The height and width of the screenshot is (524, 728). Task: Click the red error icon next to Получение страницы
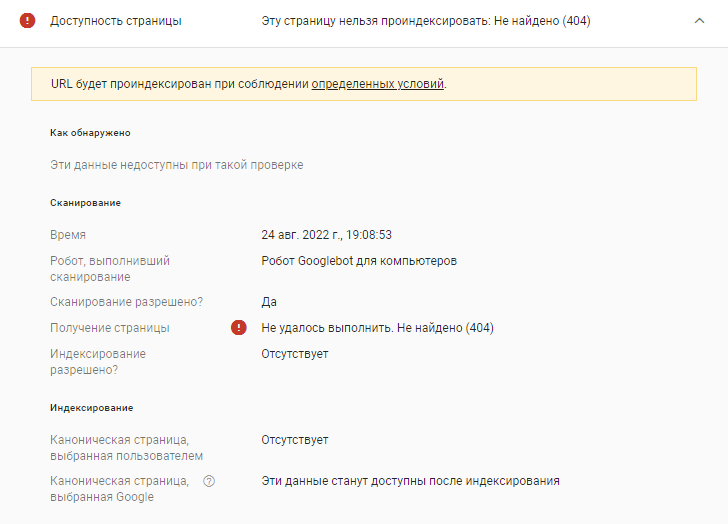point(239,328)
